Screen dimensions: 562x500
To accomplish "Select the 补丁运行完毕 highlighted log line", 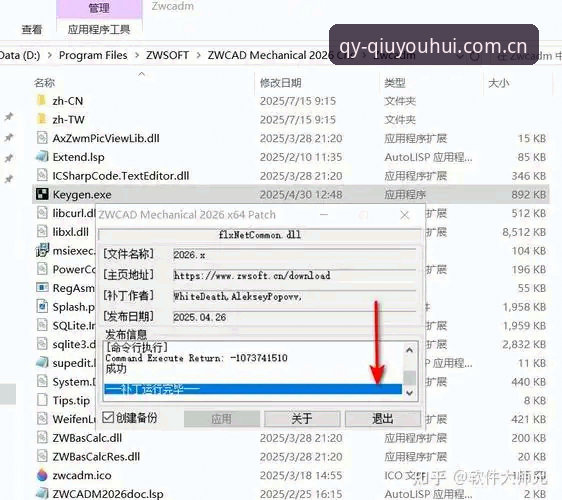I will (253, 389).
